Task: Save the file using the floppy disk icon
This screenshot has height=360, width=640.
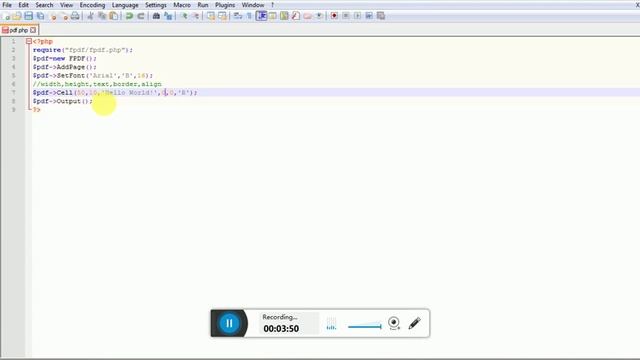Action: click(x=28, y=16)
